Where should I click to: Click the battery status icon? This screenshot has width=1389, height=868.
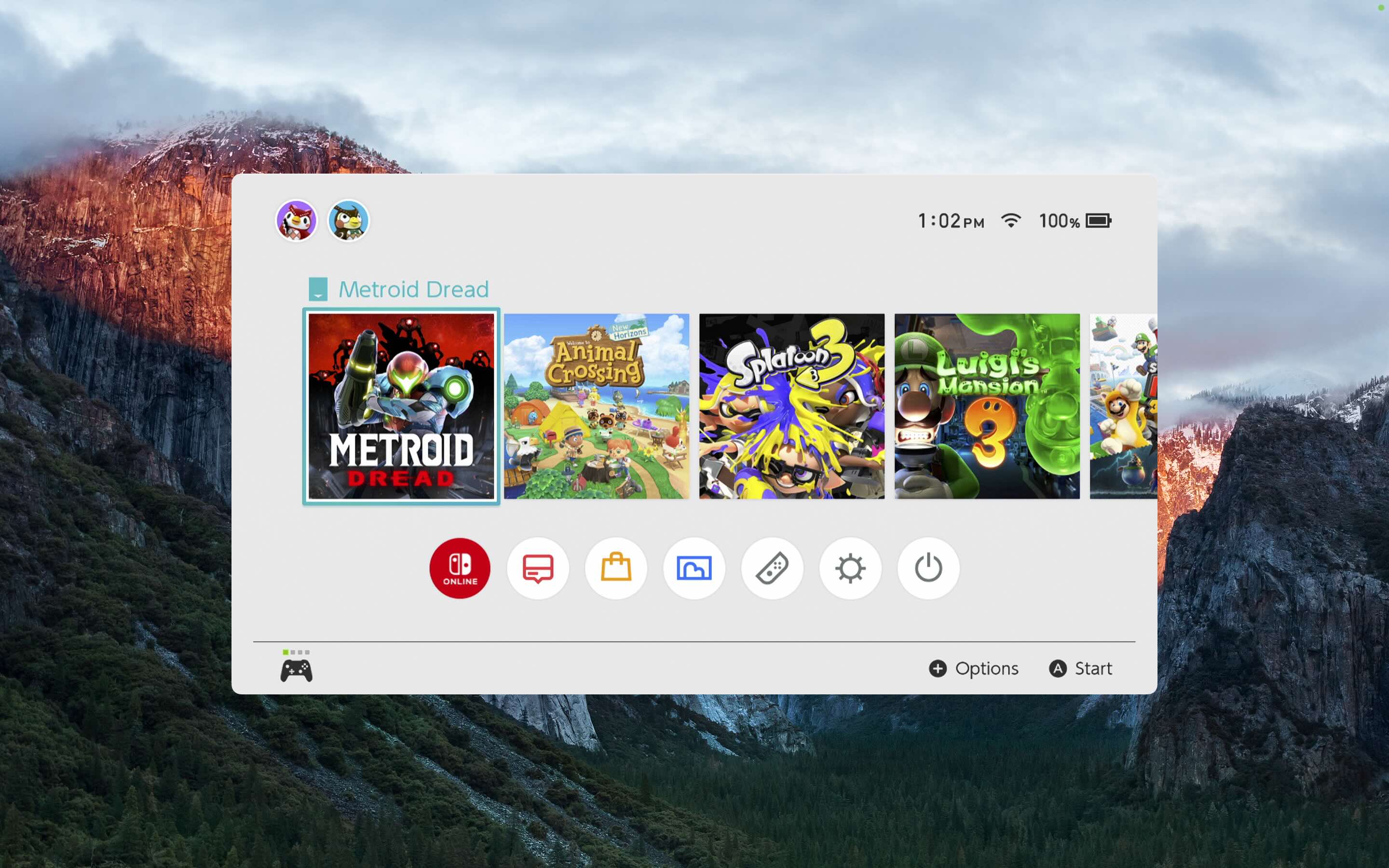[1099, 220]
